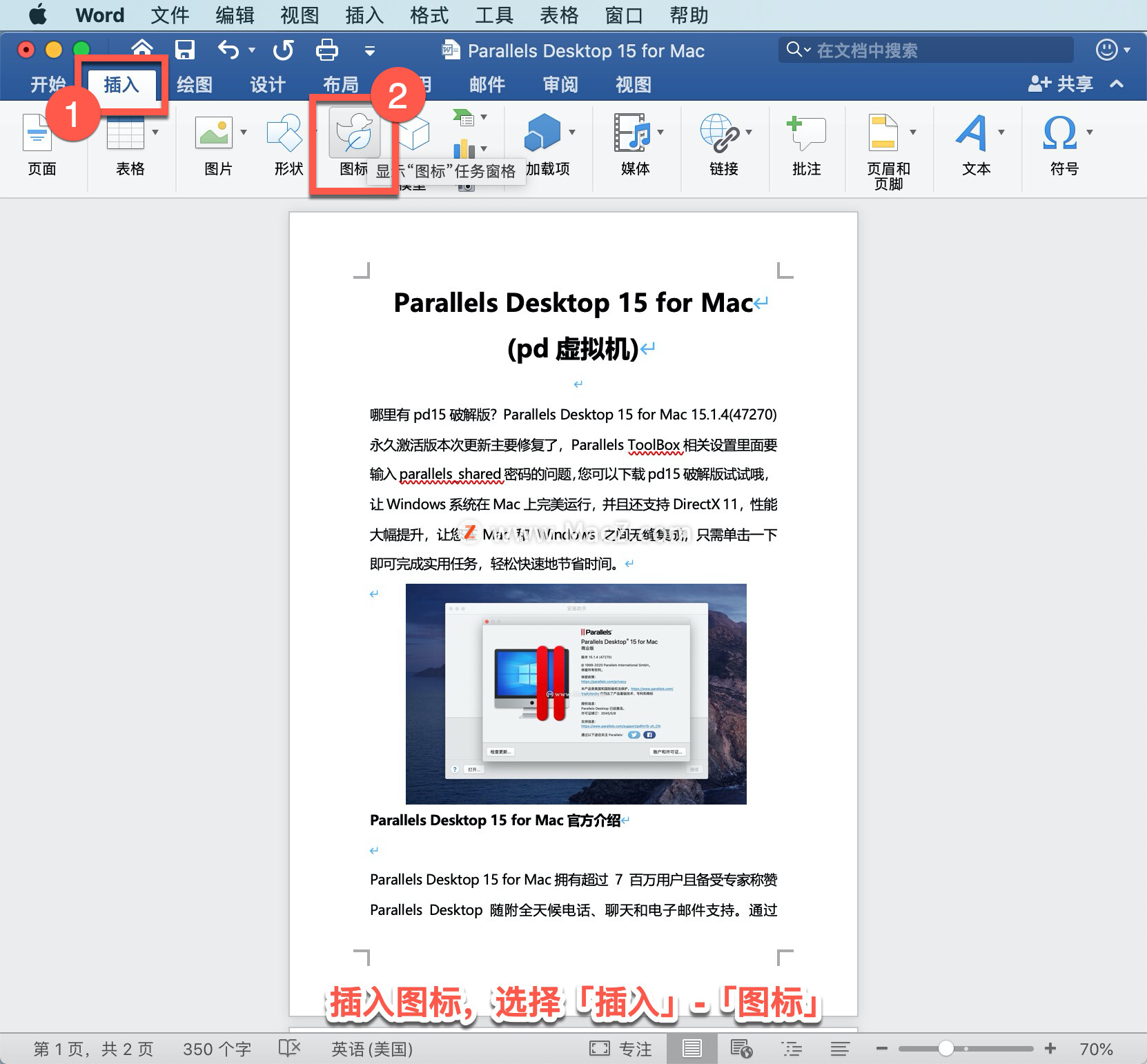Click the SmartArt icon in ribbon

click(x=464, y=118)
